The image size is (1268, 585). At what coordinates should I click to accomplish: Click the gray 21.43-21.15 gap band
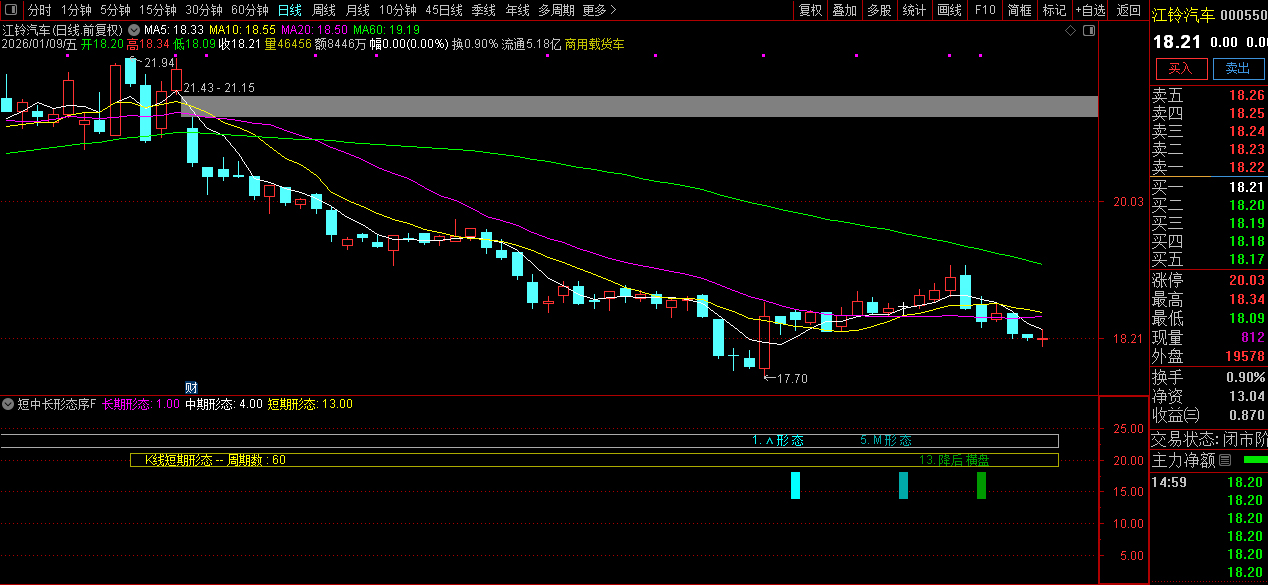click(x=639, y=106)
